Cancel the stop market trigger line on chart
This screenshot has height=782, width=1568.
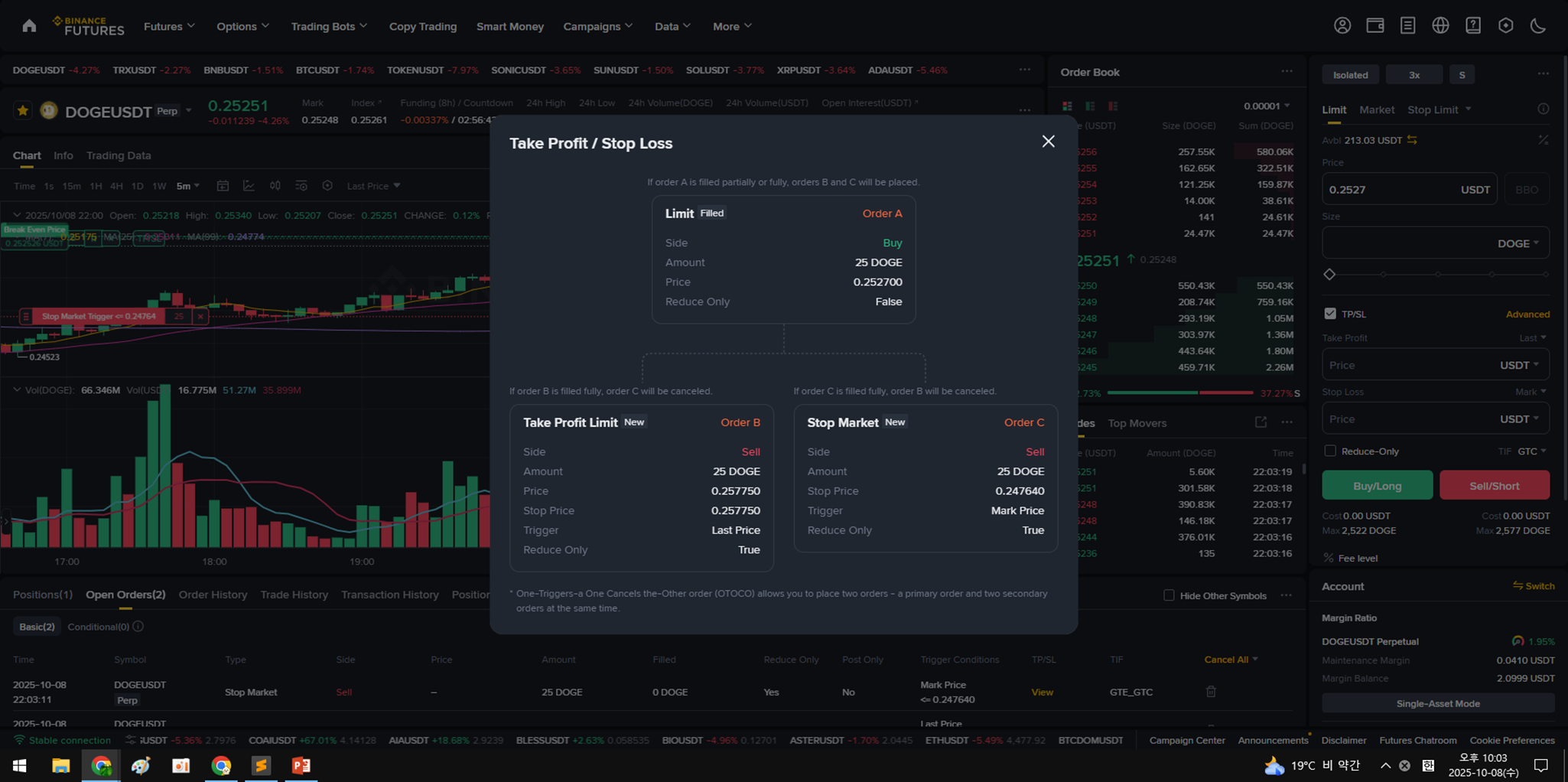(x=200, y=316)
